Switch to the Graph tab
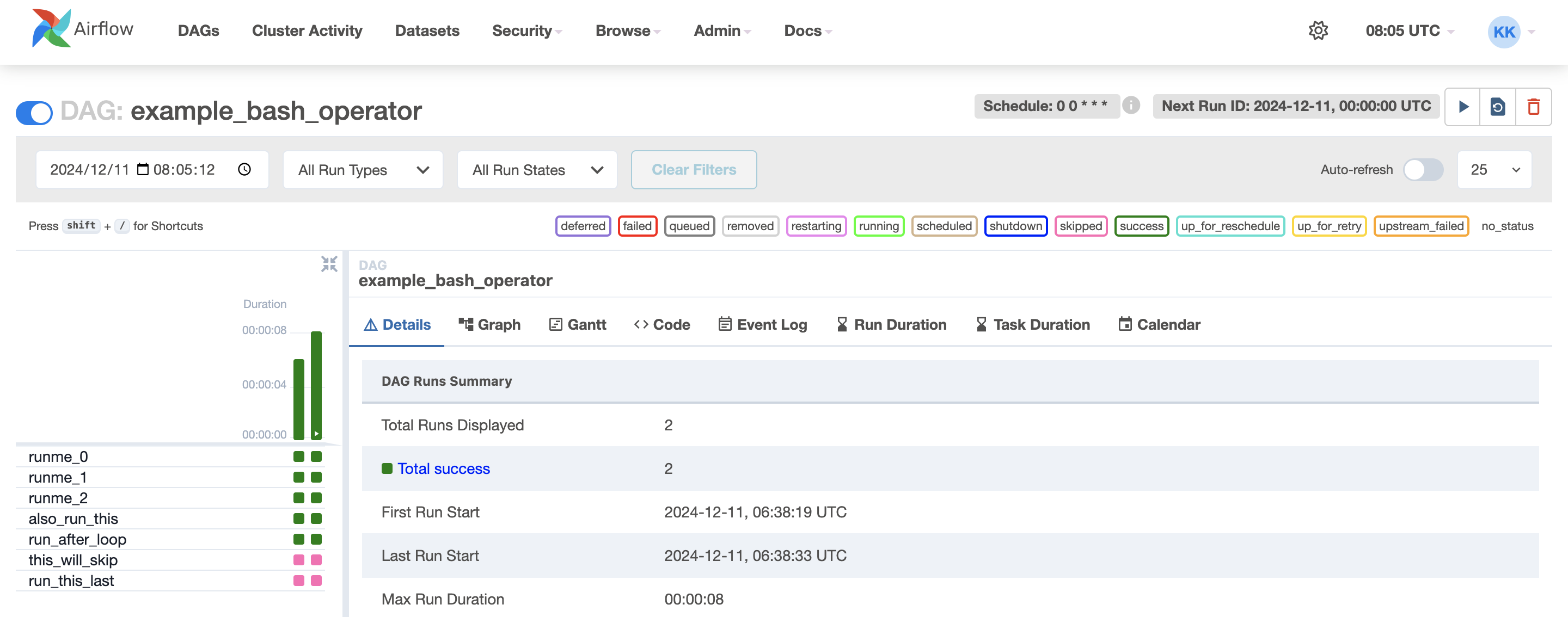 (489, 324)
